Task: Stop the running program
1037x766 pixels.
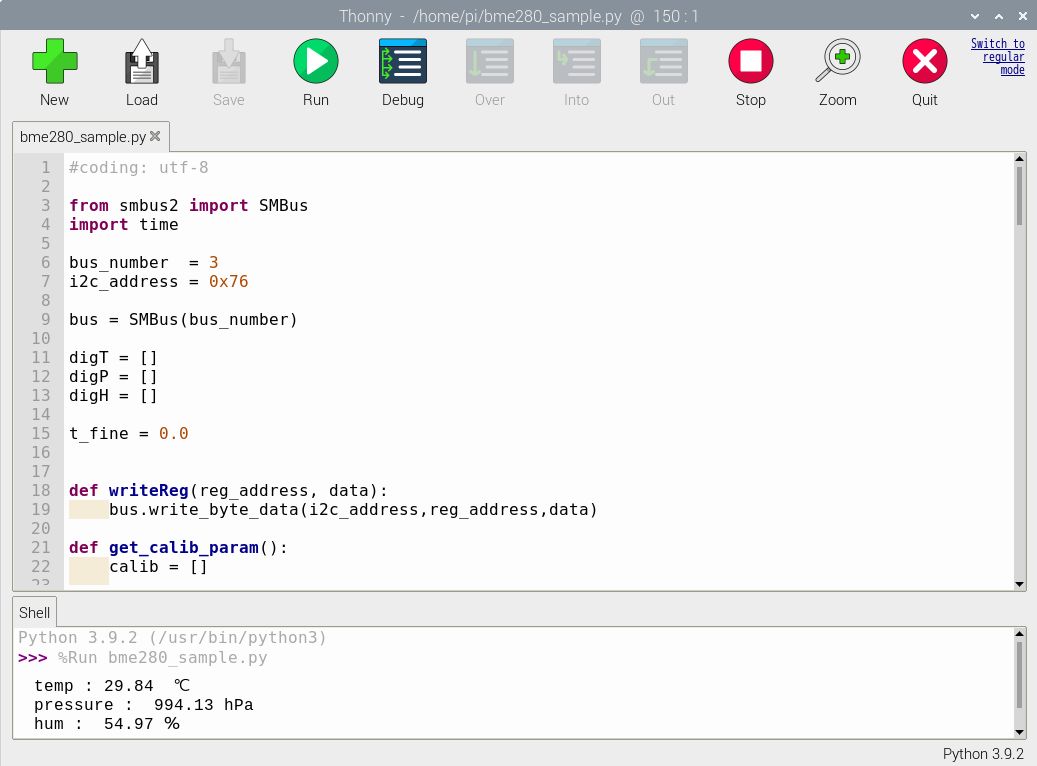Action: pos(750,60)
